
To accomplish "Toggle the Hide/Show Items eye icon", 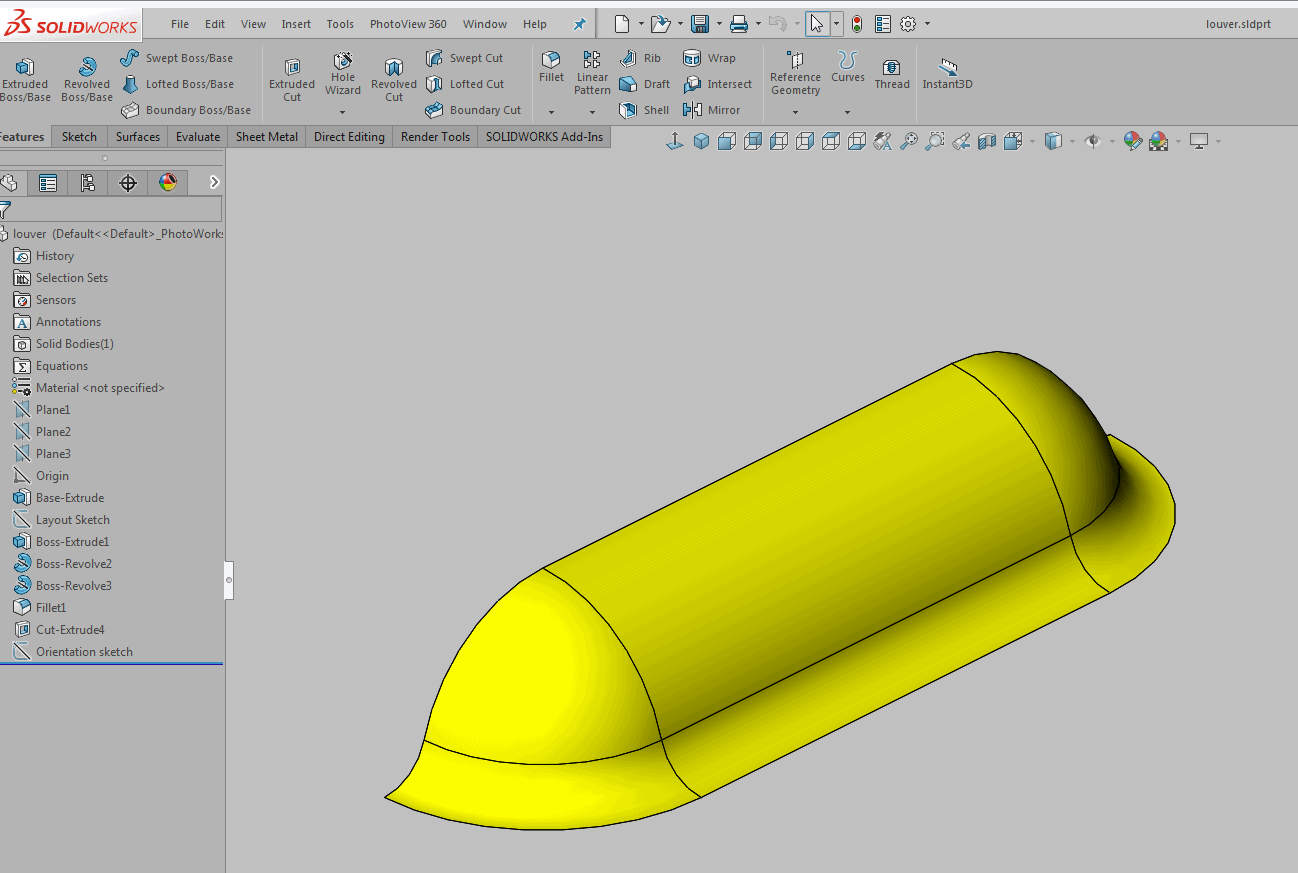I will 1093,141.
